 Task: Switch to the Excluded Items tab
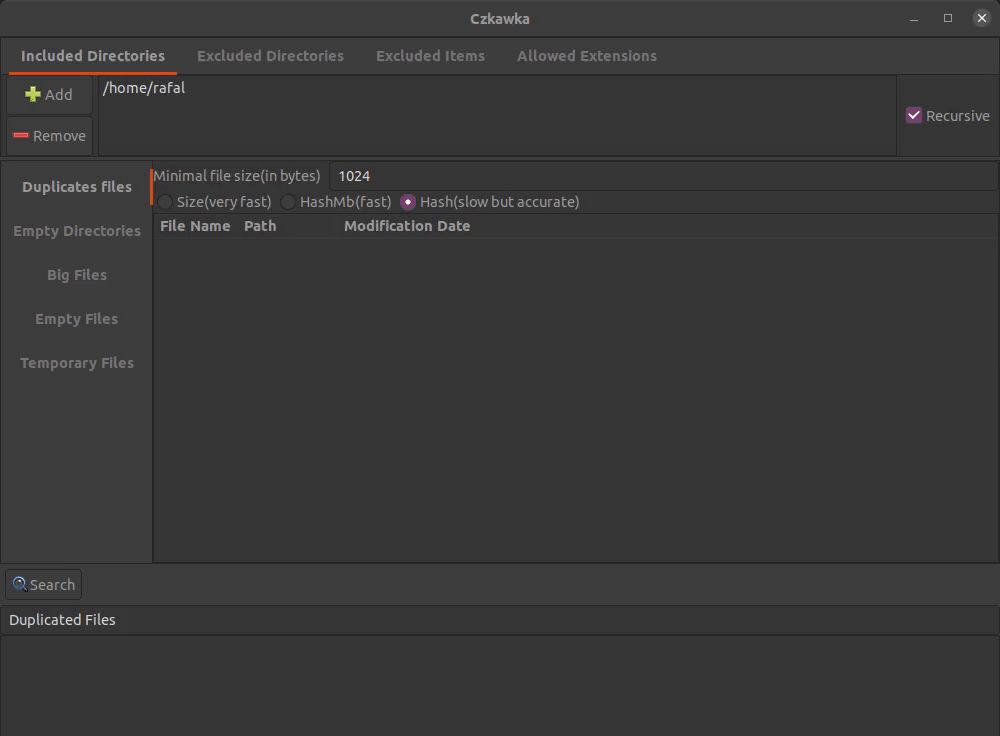click(x=430, y=56)
